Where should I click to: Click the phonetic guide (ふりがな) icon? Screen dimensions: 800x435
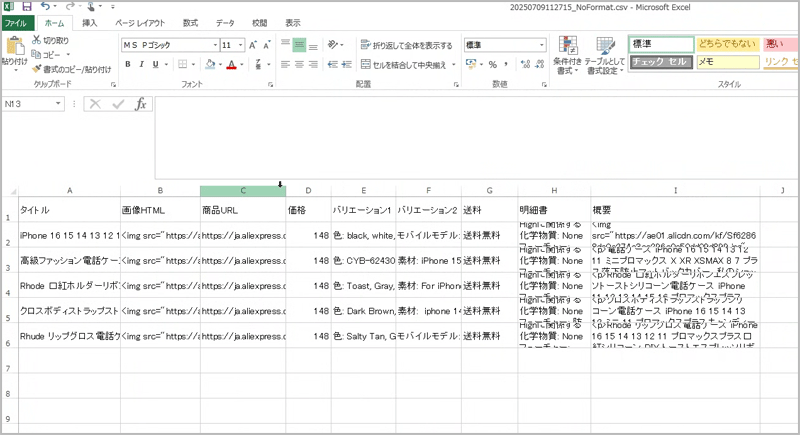pos(258,64)
